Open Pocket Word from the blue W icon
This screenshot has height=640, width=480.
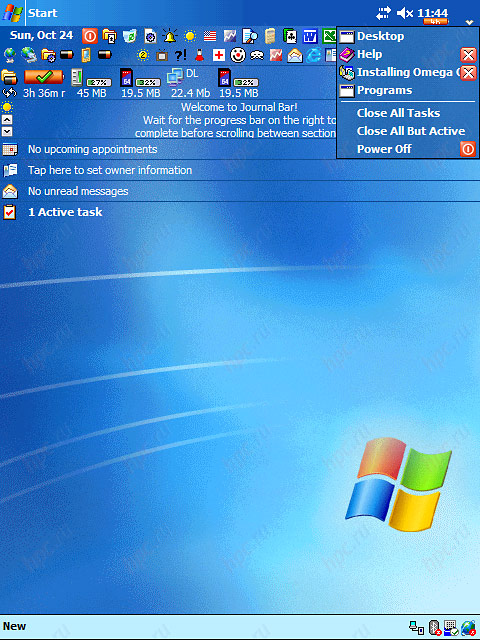tap(310, 36)
